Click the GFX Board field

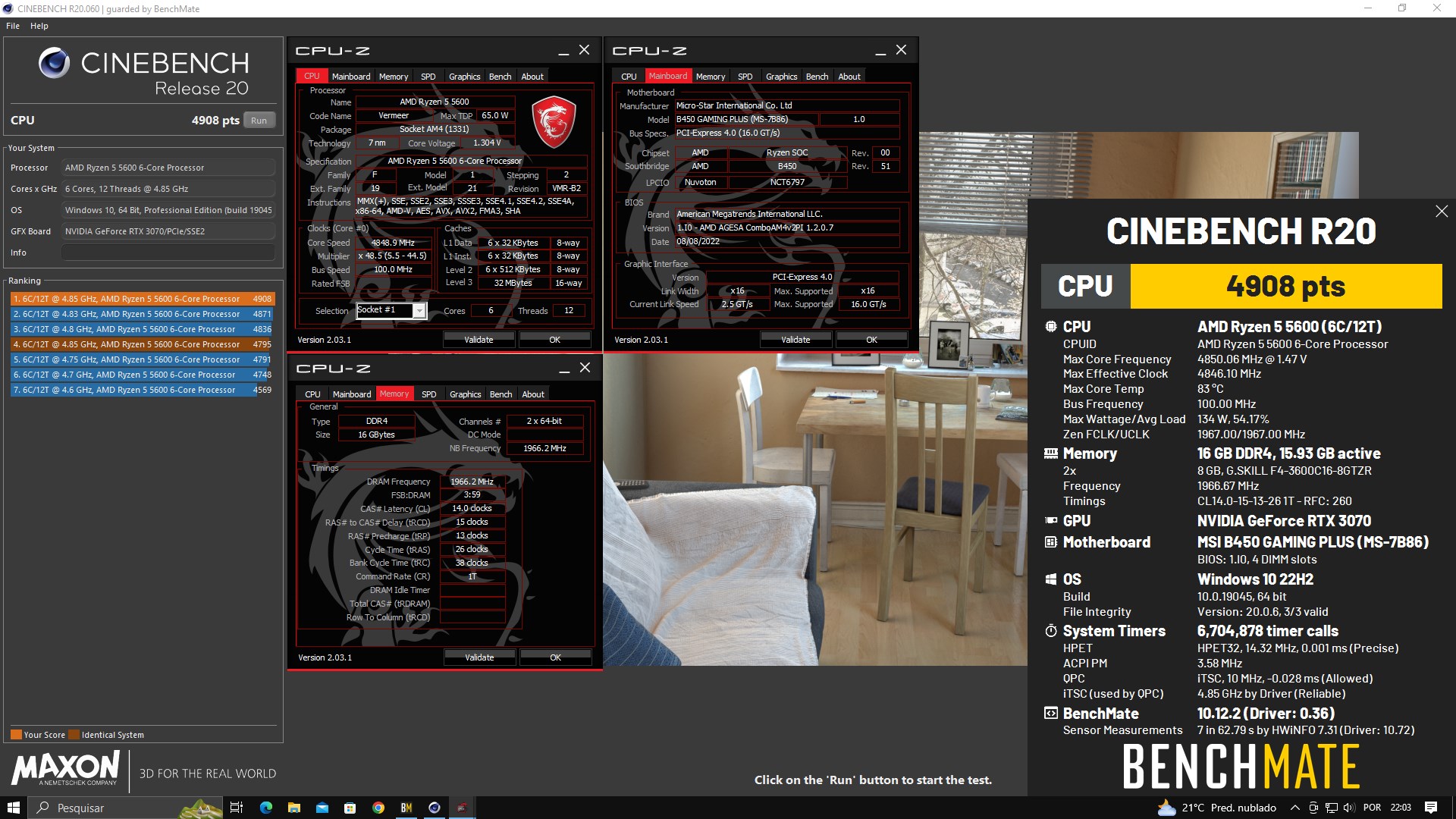pyautogui.click(x=168, y=231)
